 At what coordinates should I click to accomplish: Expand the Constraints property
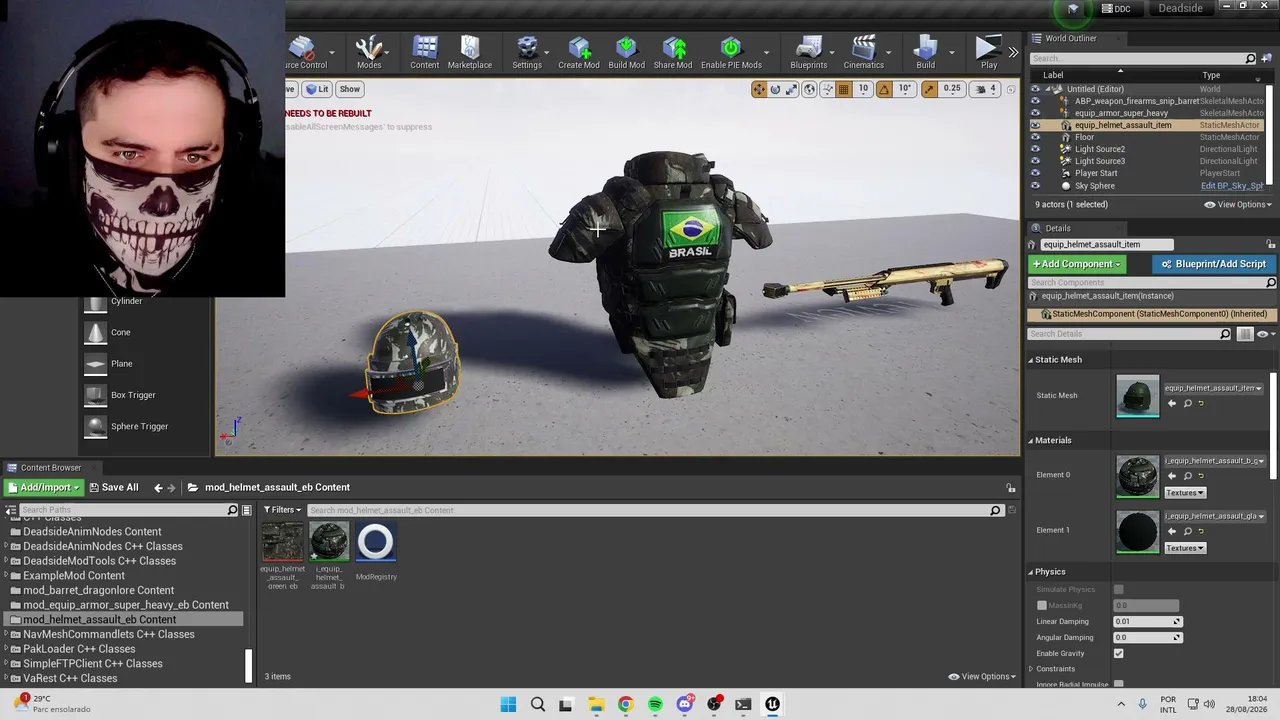[x=1031, y=669]
